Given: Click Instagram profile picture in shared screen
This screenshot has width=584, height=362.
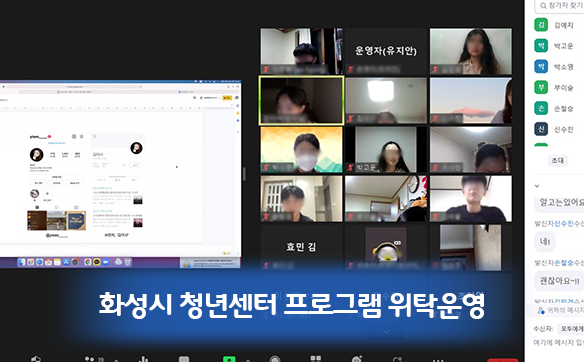Looking at the screenshot, I should 36,155.
